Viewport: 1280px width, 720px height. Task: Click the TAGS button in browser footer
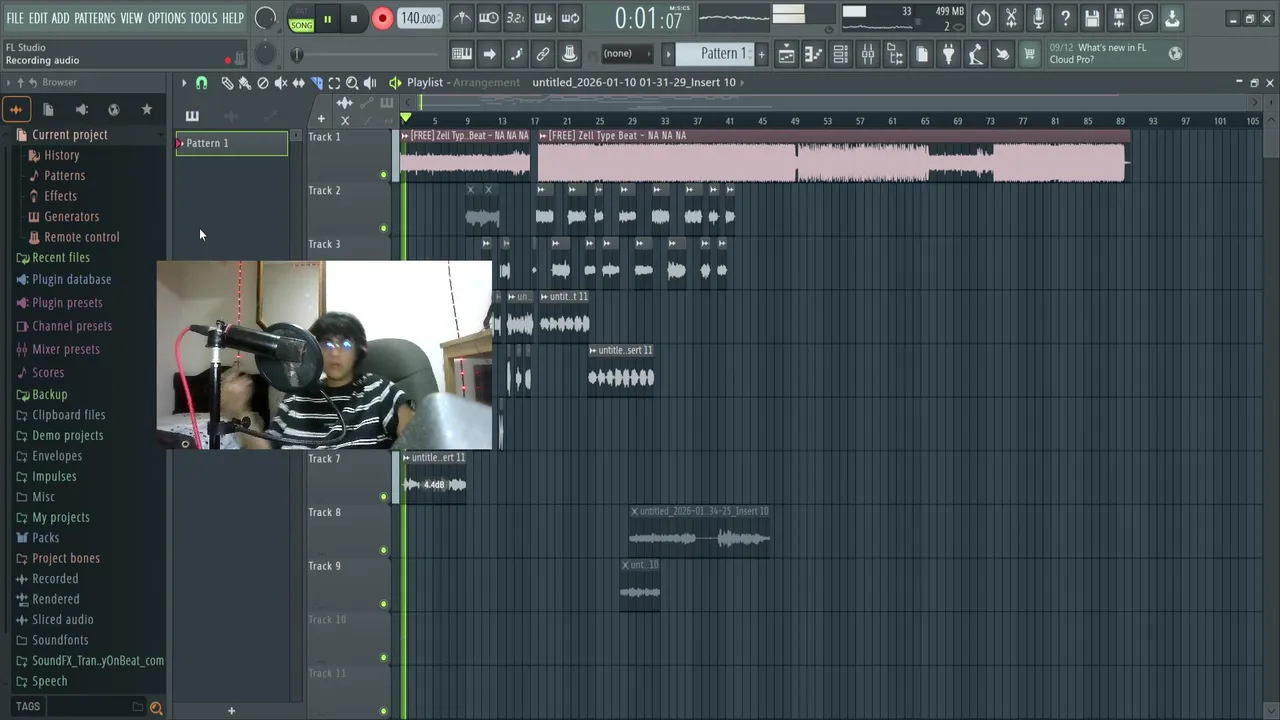coord(28,707)
